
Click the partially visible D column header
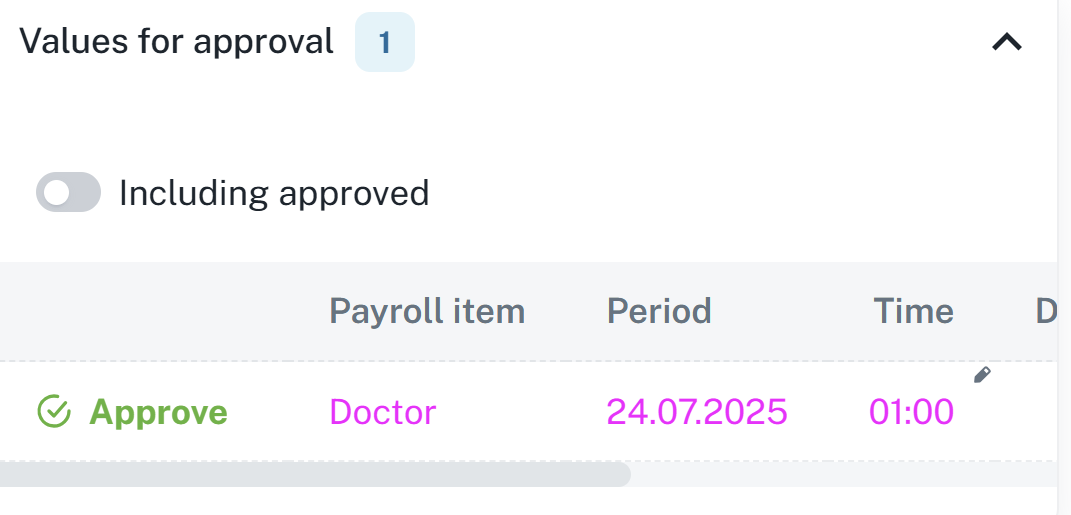pos(1046,311)
